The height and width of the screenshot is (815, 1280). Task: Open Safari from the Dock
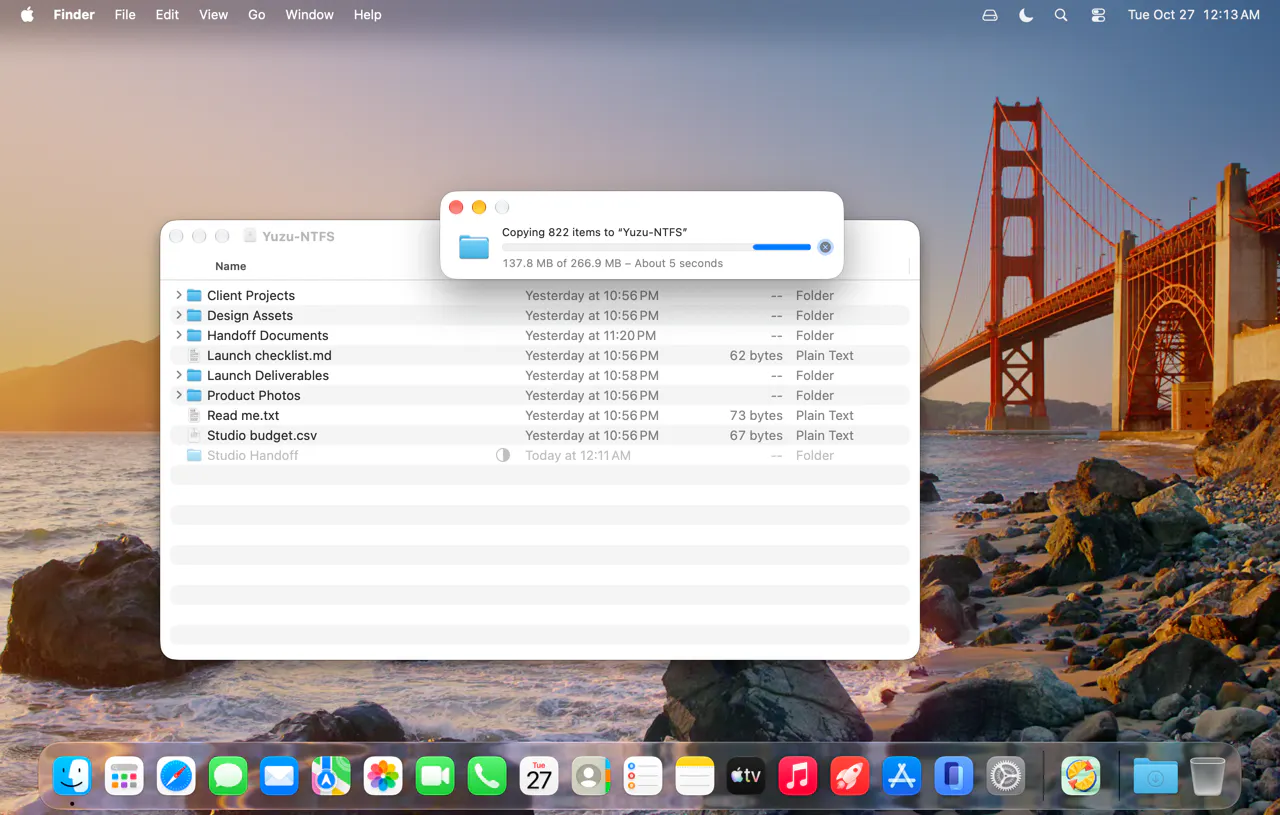[176, 776]
